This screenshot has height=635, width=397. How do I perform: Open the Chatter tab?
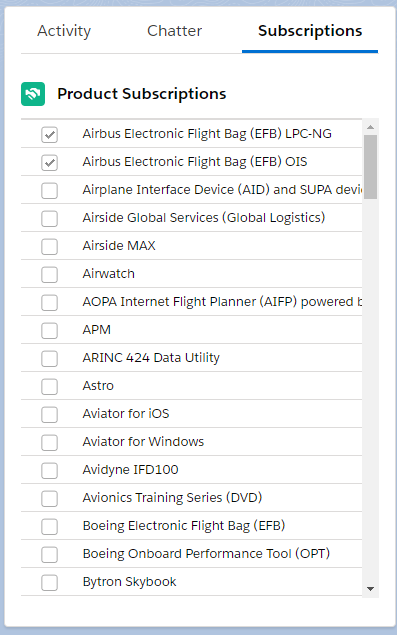(x=175, y=31)
